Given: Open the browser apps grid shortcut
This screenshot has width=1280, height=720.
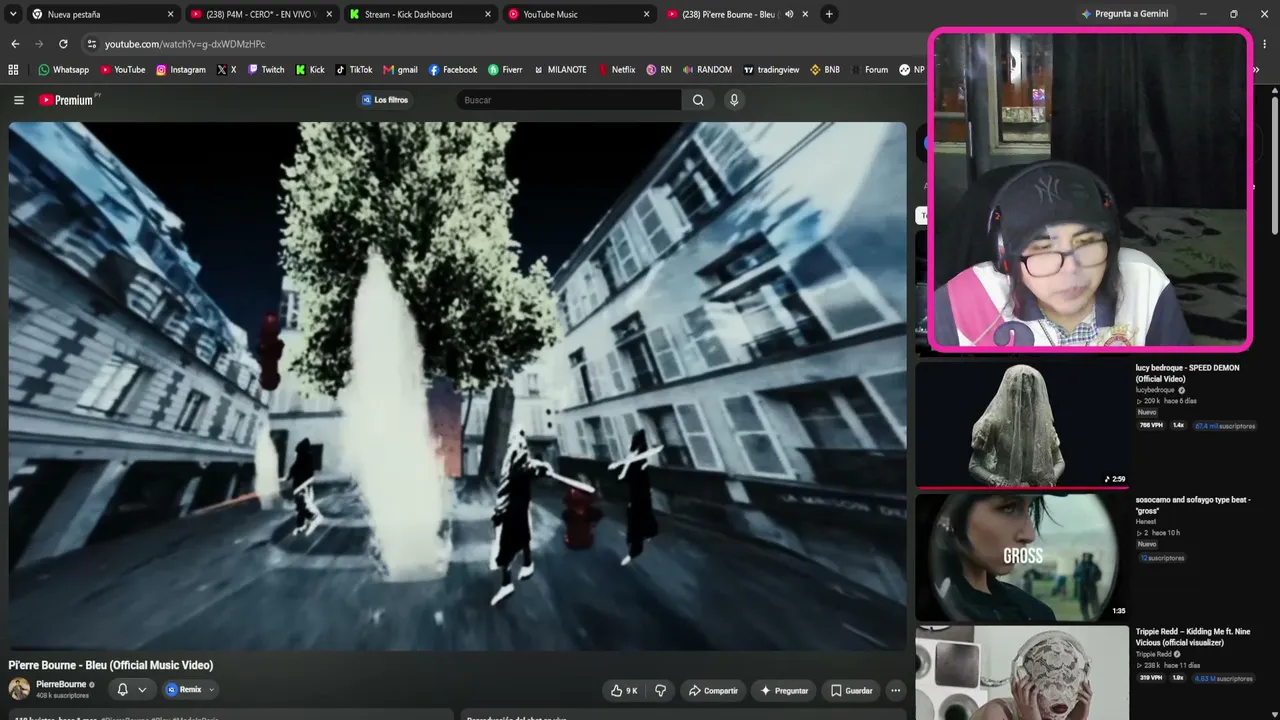Looking at the screenshot, I should tap(13, 70).
